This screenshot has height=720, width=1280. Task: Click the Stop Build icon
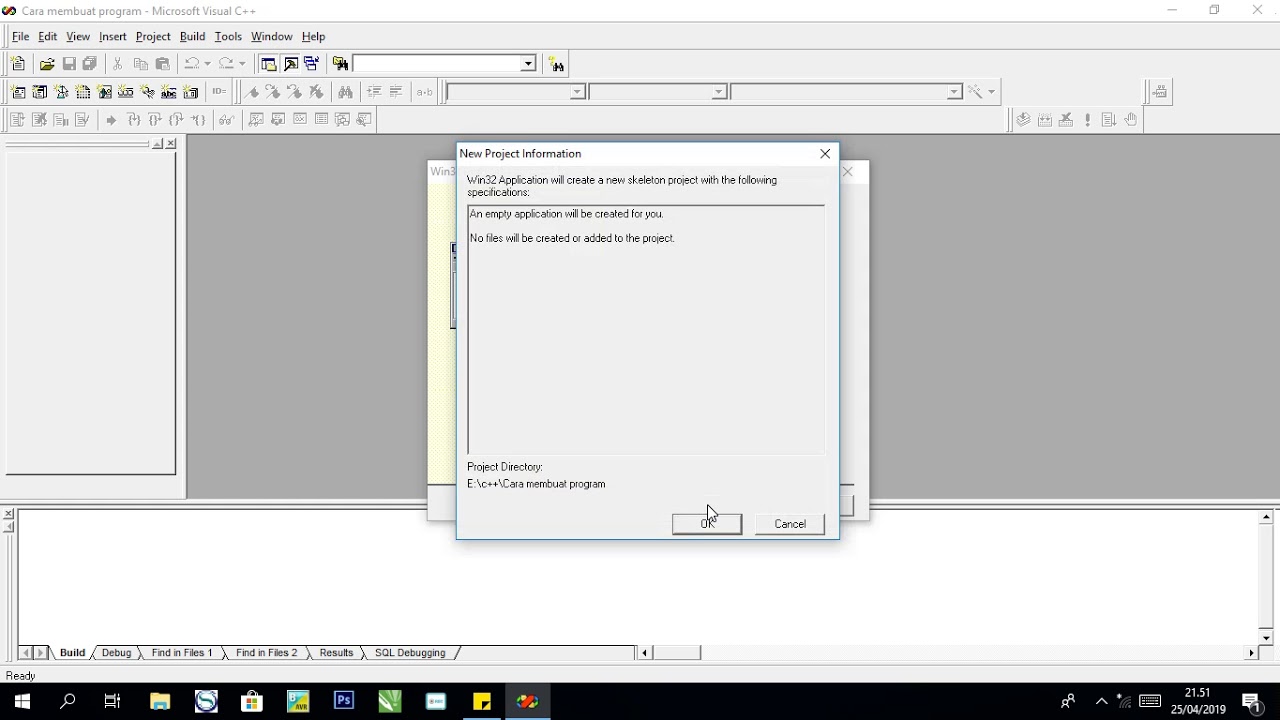pyautogui.click(x=1066, y=120)
